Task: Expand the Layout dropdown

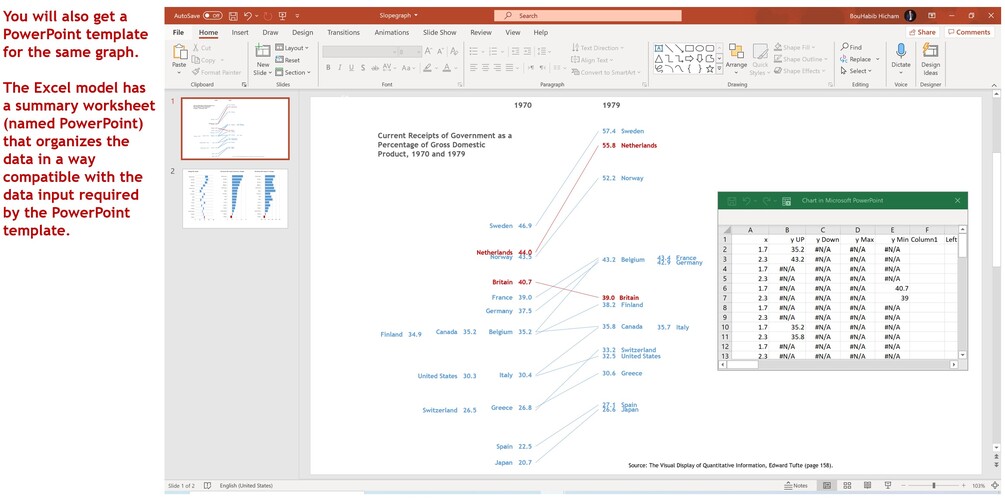Action: [292, 48]
